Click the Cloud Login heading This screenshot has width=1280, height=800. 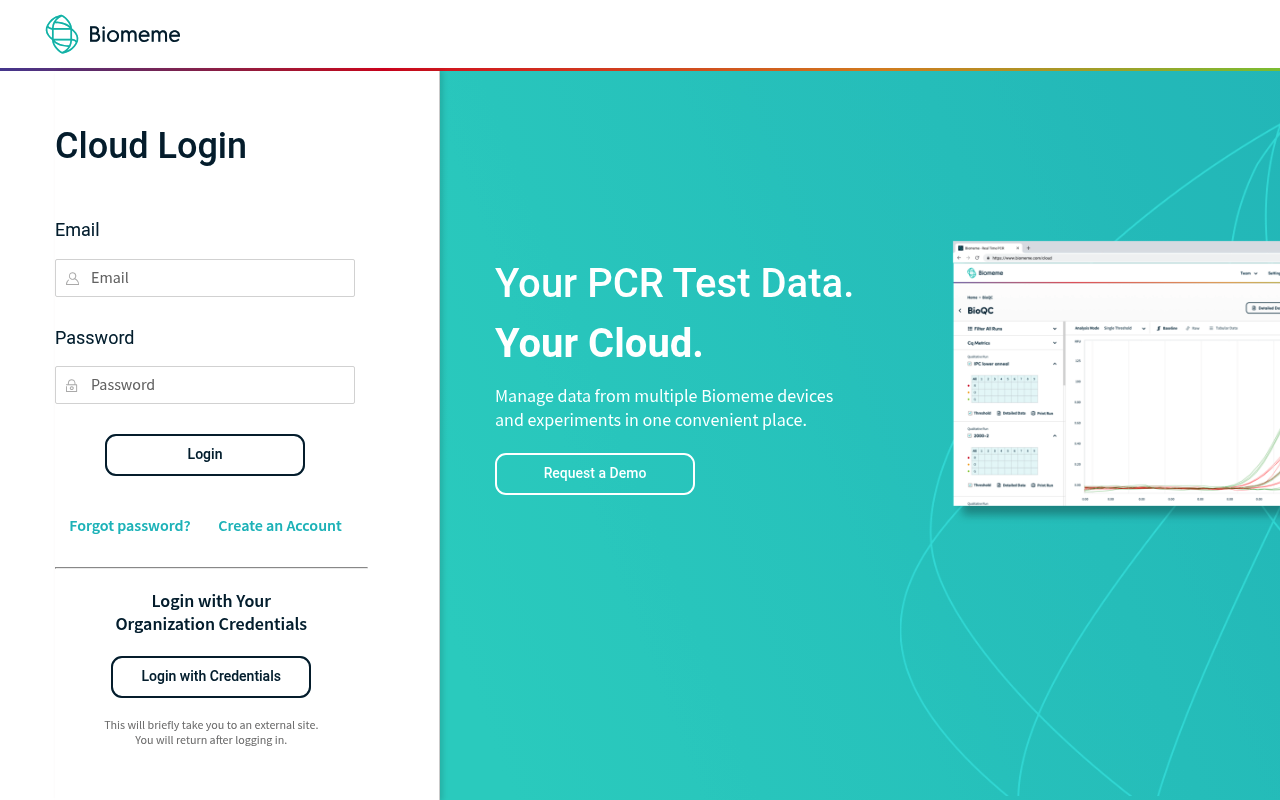[x=151, y=146]
